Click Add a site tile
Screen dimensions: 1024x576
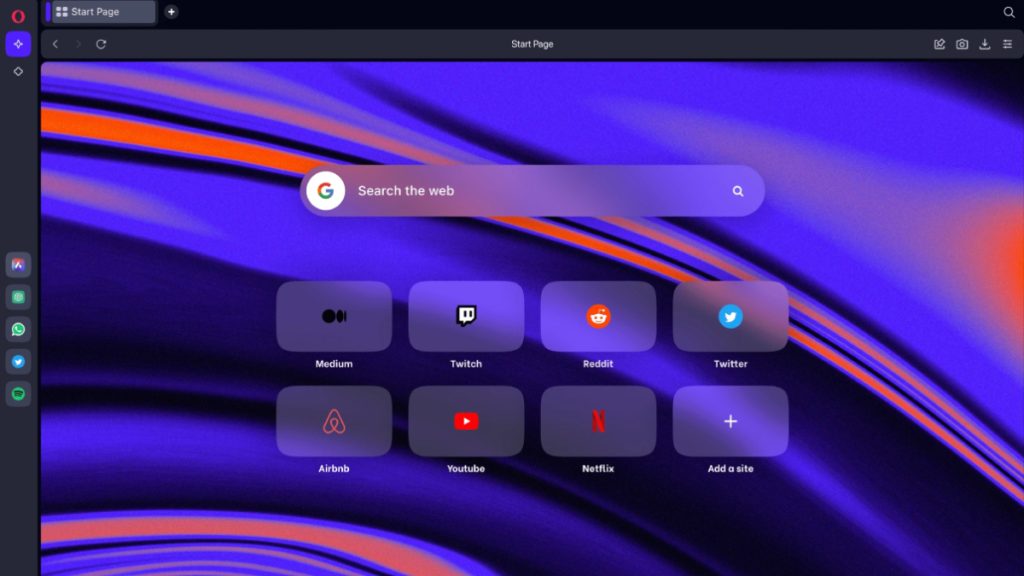click(731, 421)
